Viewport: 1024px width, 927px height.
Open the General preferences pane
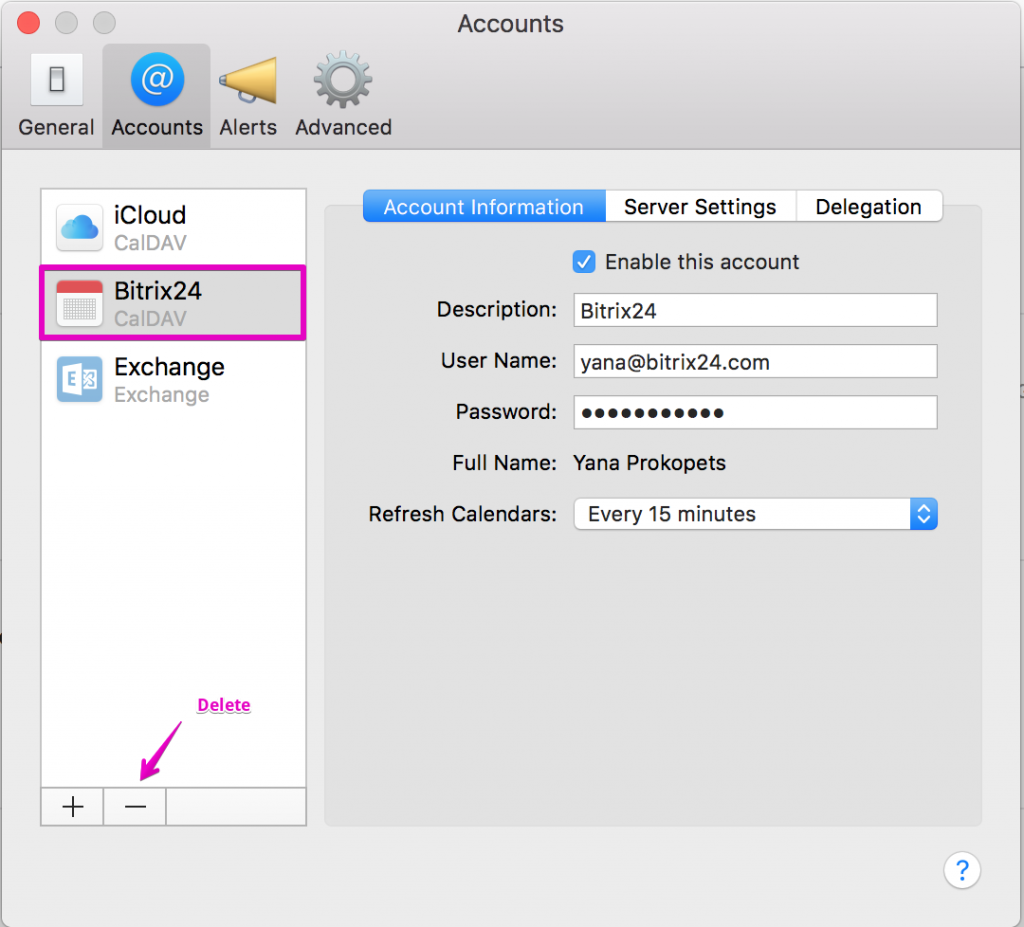[x=56, y=97]
